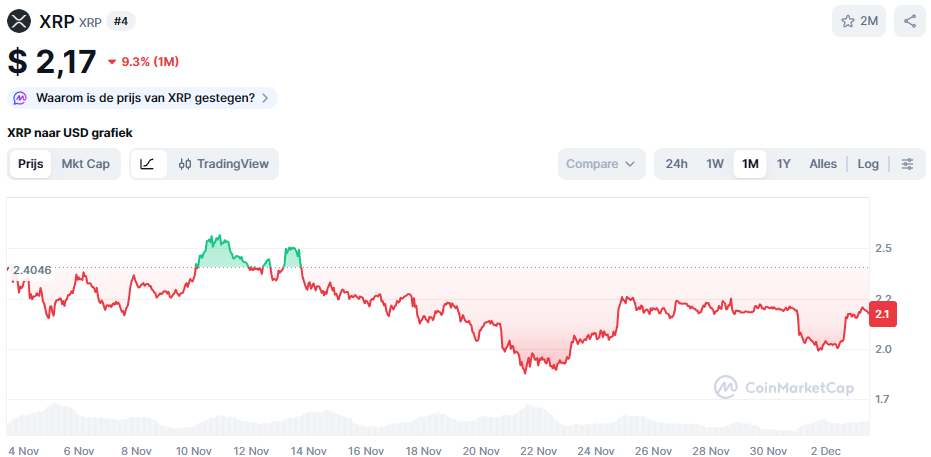
Task: Set chart range to 1M
Action: pos(750,164)
